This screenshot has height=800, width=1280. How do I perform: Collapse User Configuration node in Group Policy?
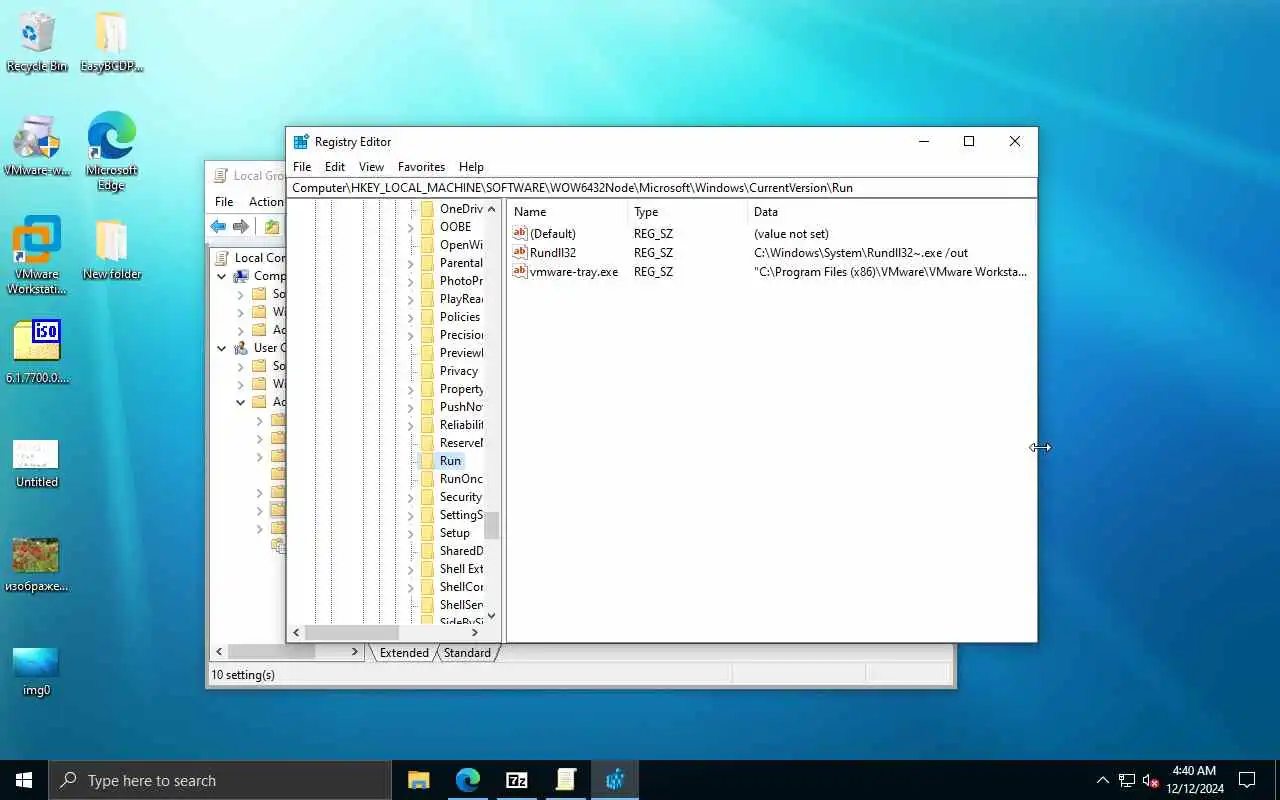point(222,348)
